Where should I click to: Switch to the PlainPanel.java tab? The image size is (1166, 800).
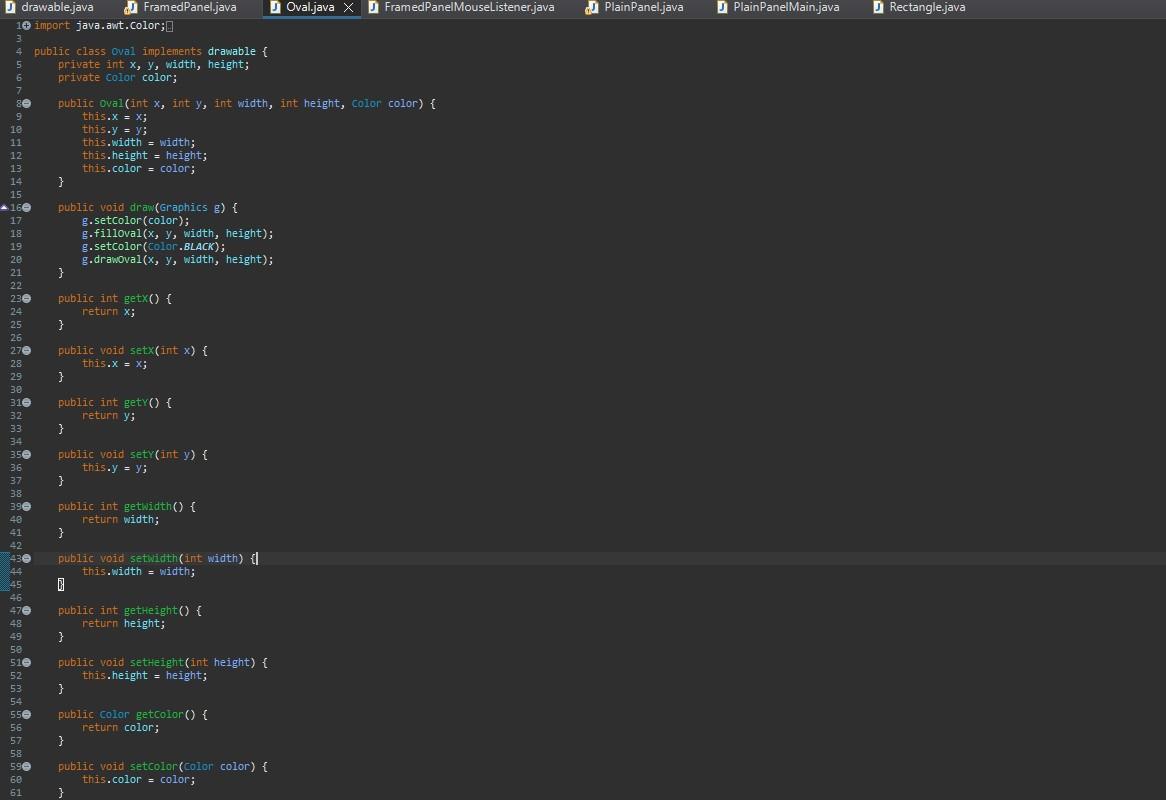click(x=634, y=7)
